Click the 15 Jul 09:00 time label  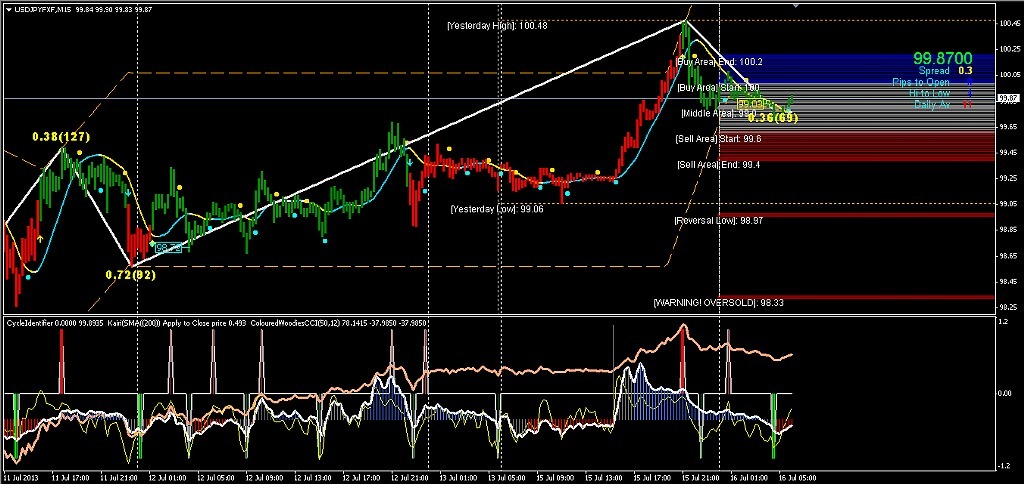(x=554, y=477)
